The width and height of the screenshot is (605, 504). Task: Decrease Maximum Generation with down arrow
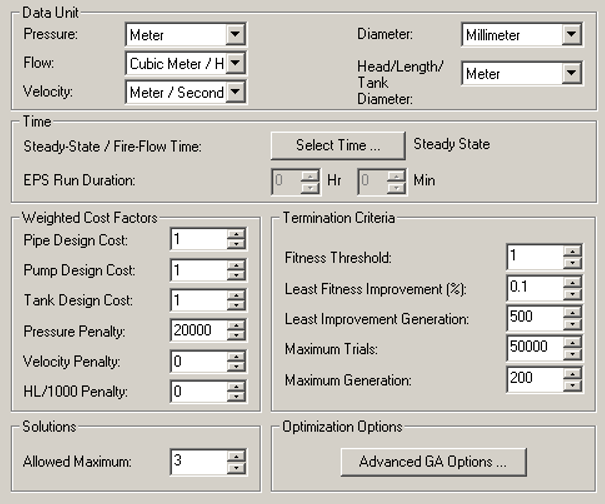click(572, 385)
